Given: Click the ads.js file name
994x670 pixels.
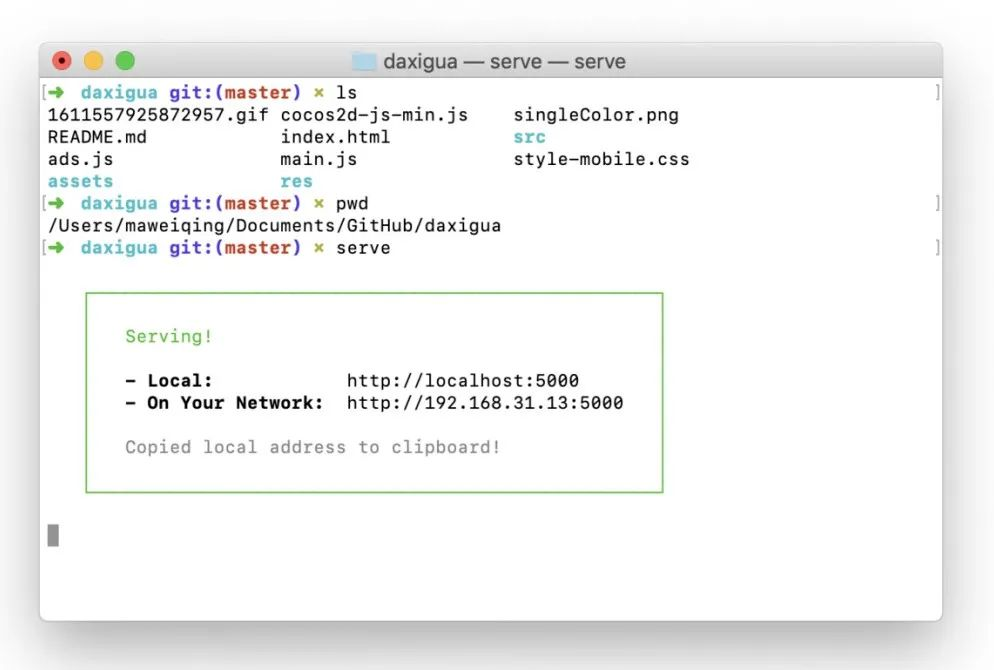Looking at the screenshot, I should click(81, 159).
